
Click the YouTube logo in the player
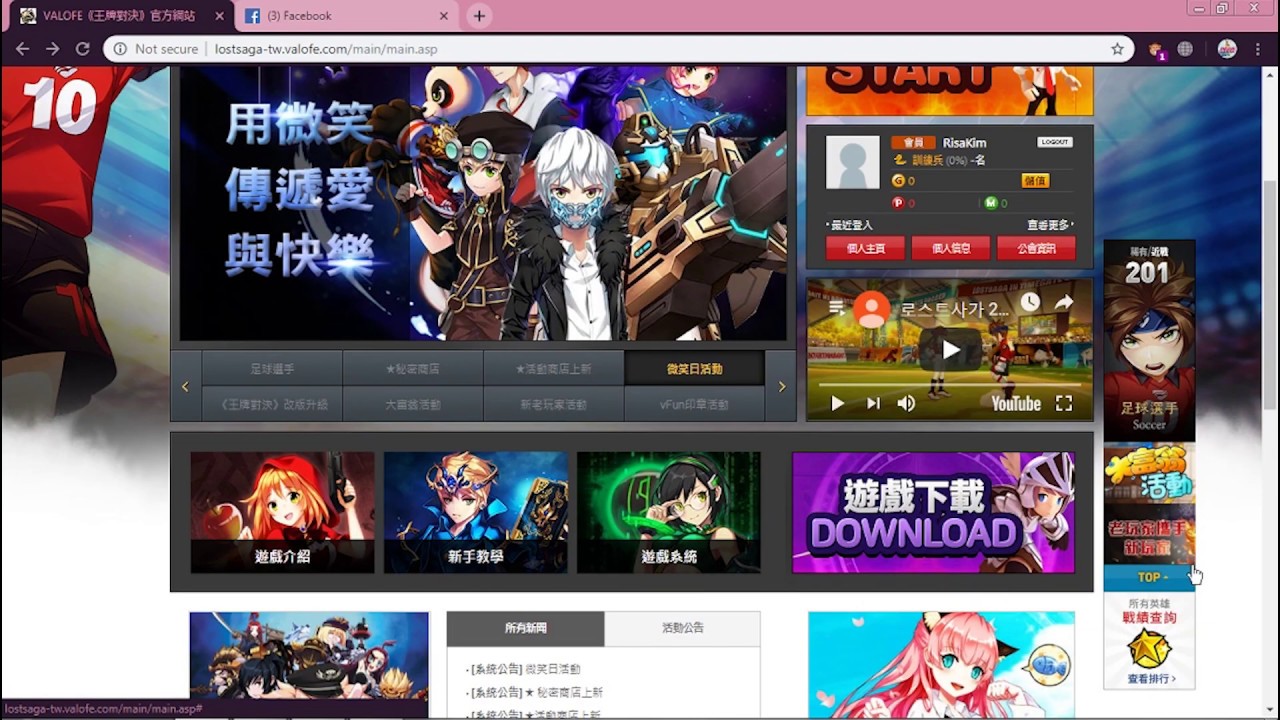tap(1016, 404)
